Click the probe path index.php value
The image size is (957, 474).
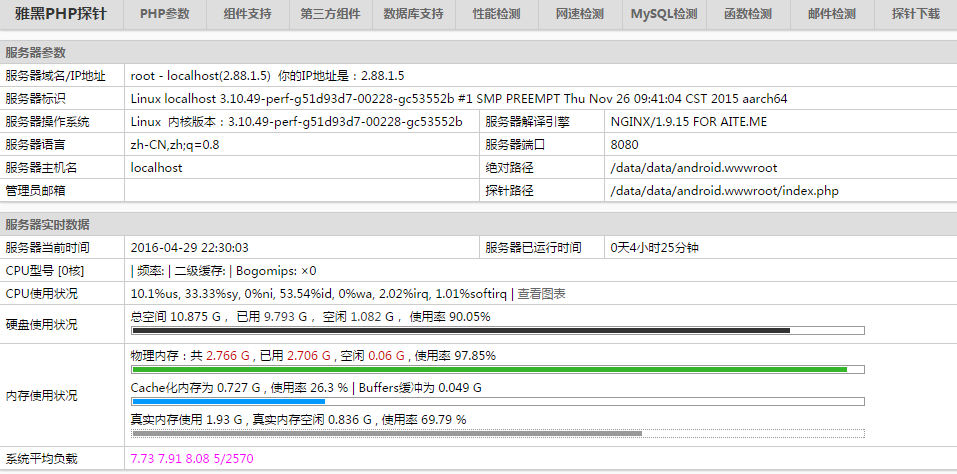pos(724,191)
